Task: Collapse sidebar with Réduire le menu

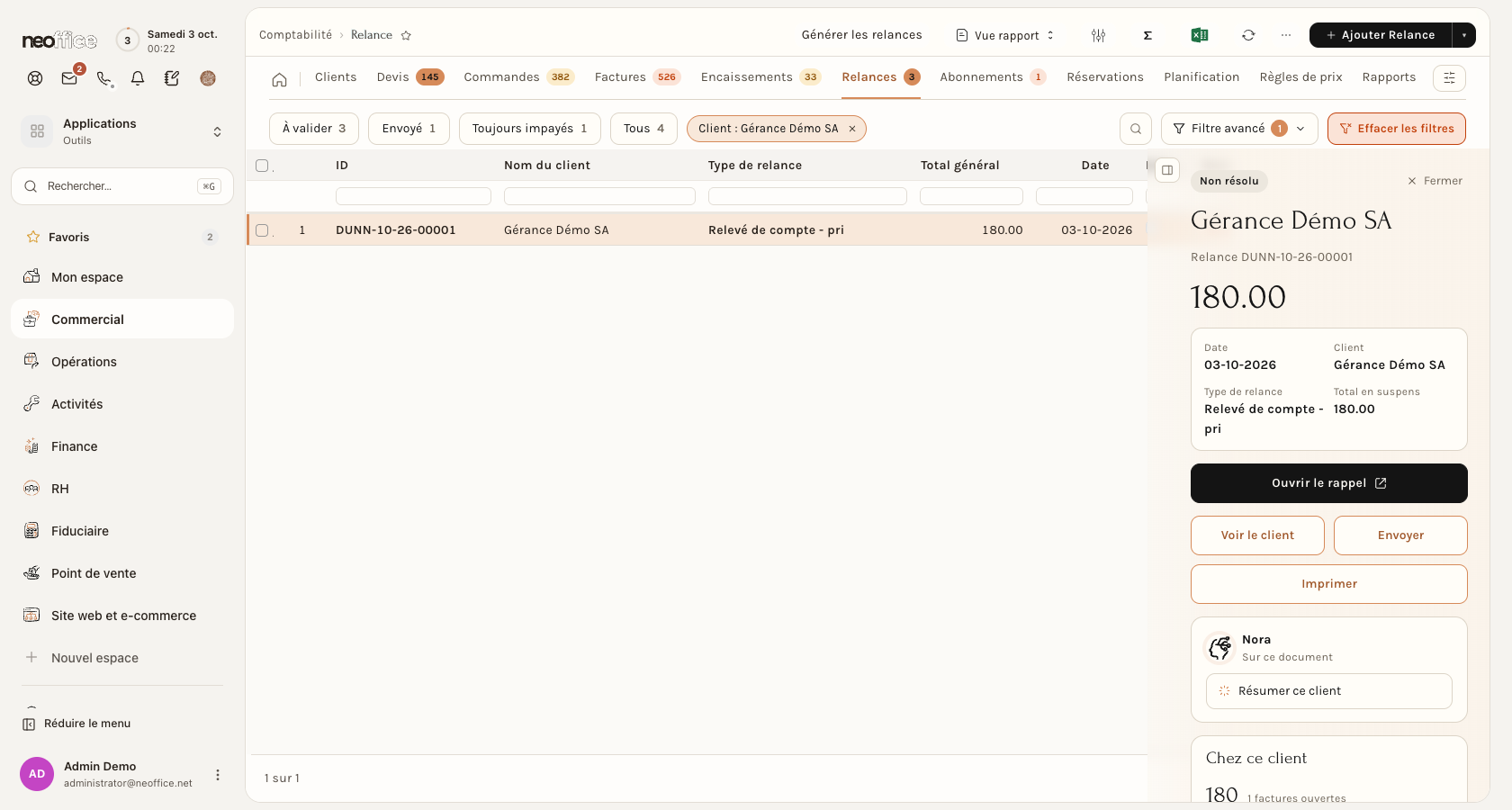Action: (x=77, y=724)
